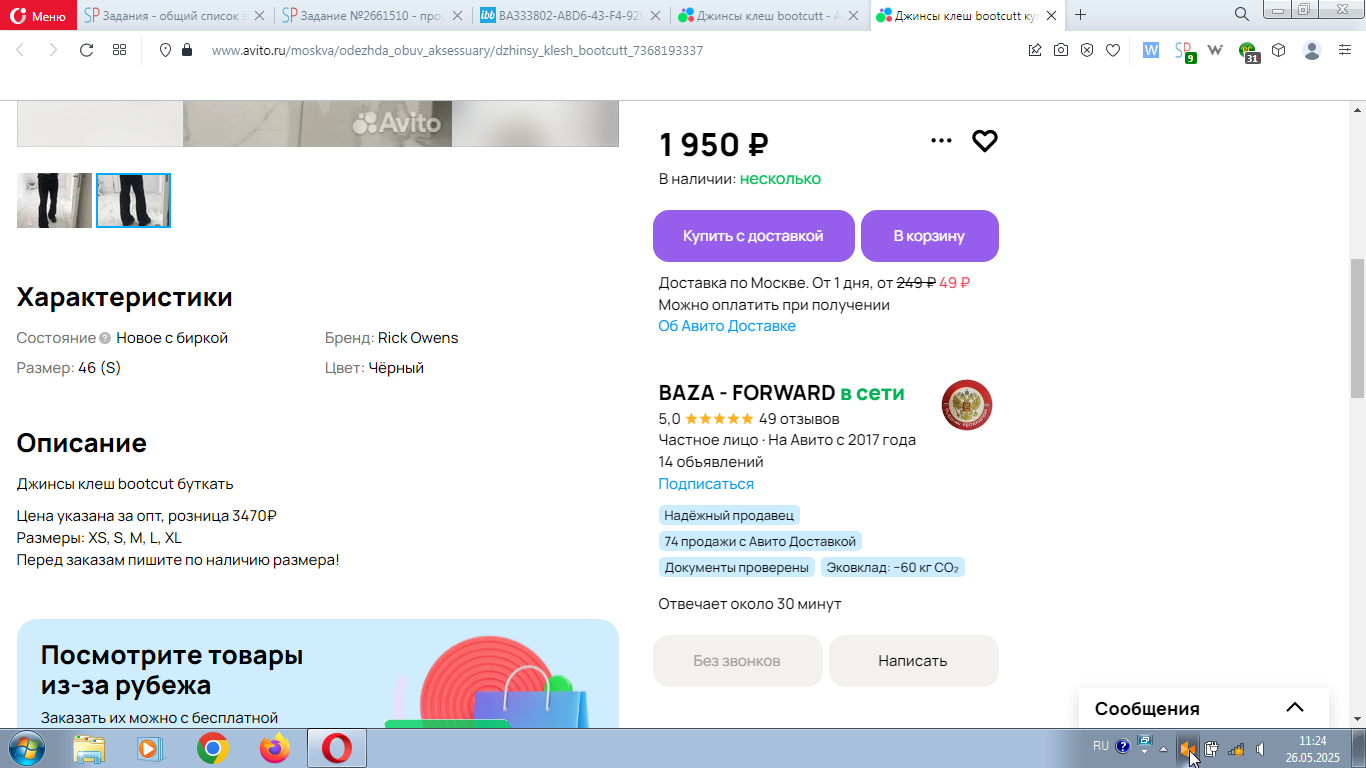
Task: Click 'Посмотрите товары из-за рубежа' banner
Action: [318, 673]
